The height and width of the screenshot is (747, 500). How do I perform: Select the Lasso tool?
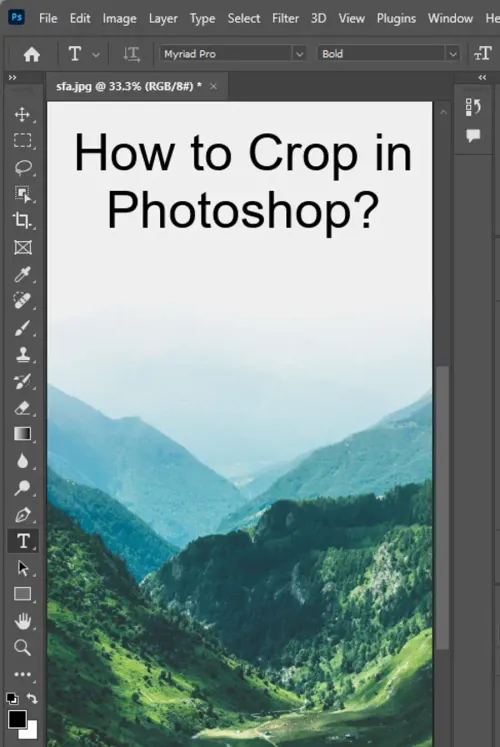coord(22,168)
